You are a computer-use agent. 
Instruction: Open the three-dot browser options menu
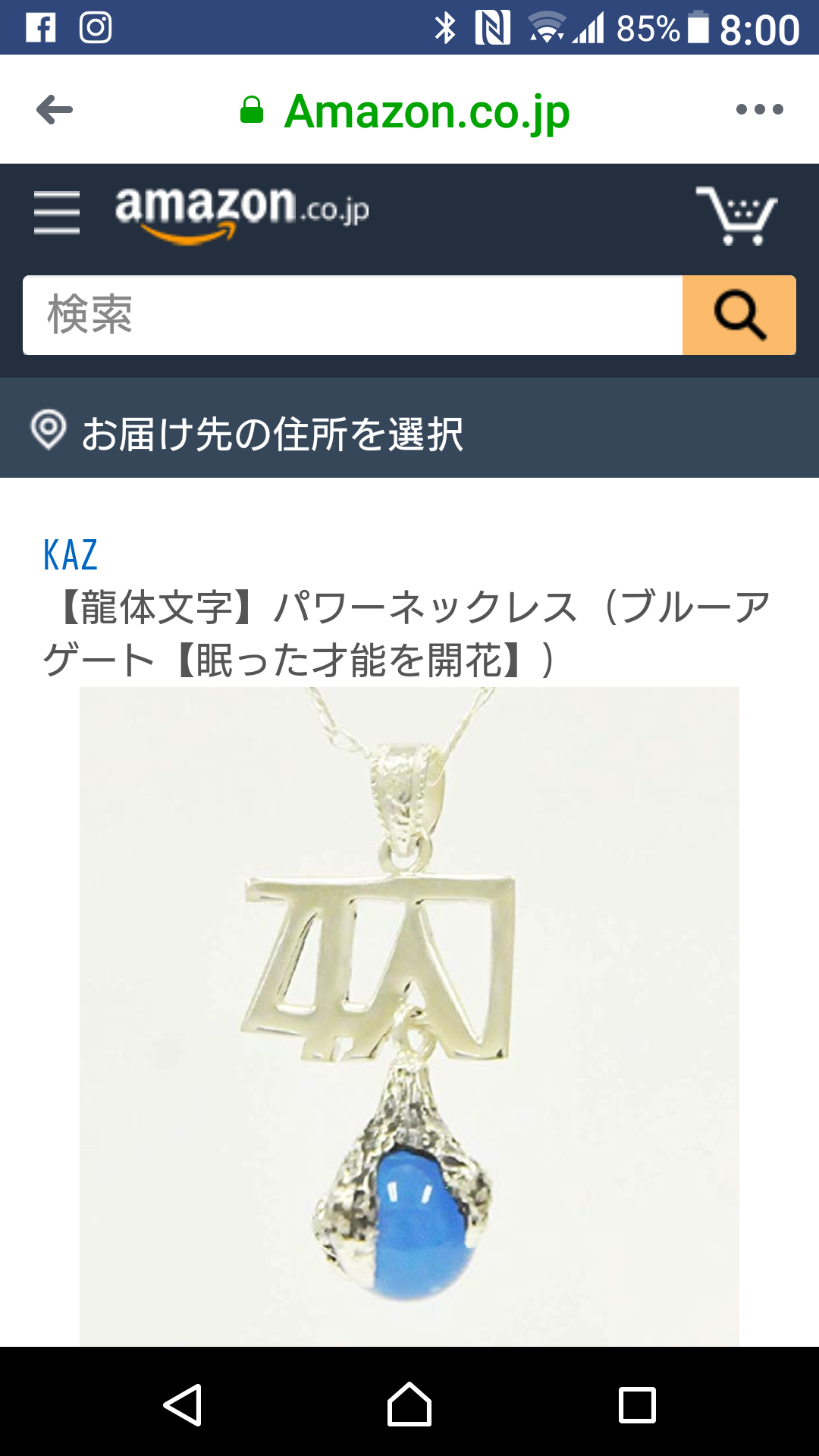pos(759,110)
